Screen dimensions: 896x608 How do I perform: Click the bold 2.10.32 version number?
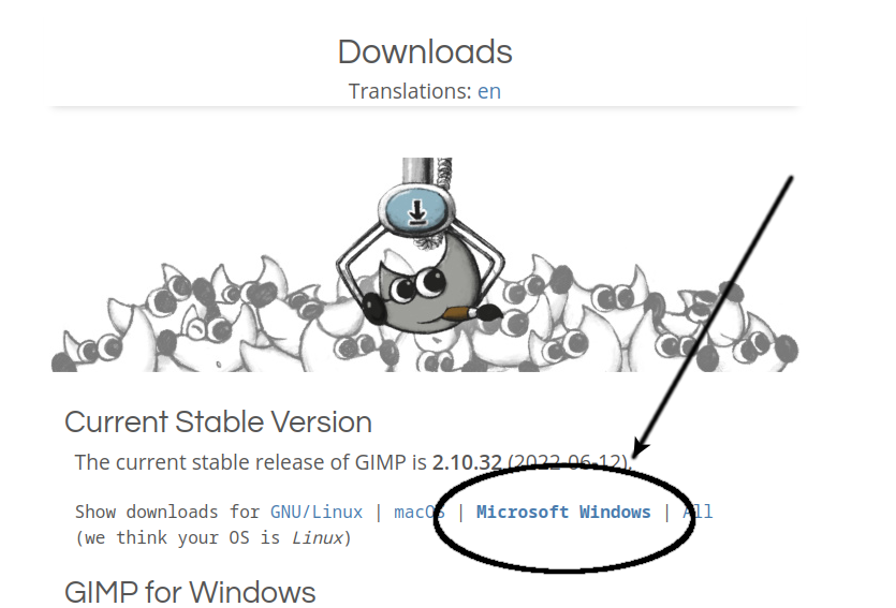(x=467, y=462)
